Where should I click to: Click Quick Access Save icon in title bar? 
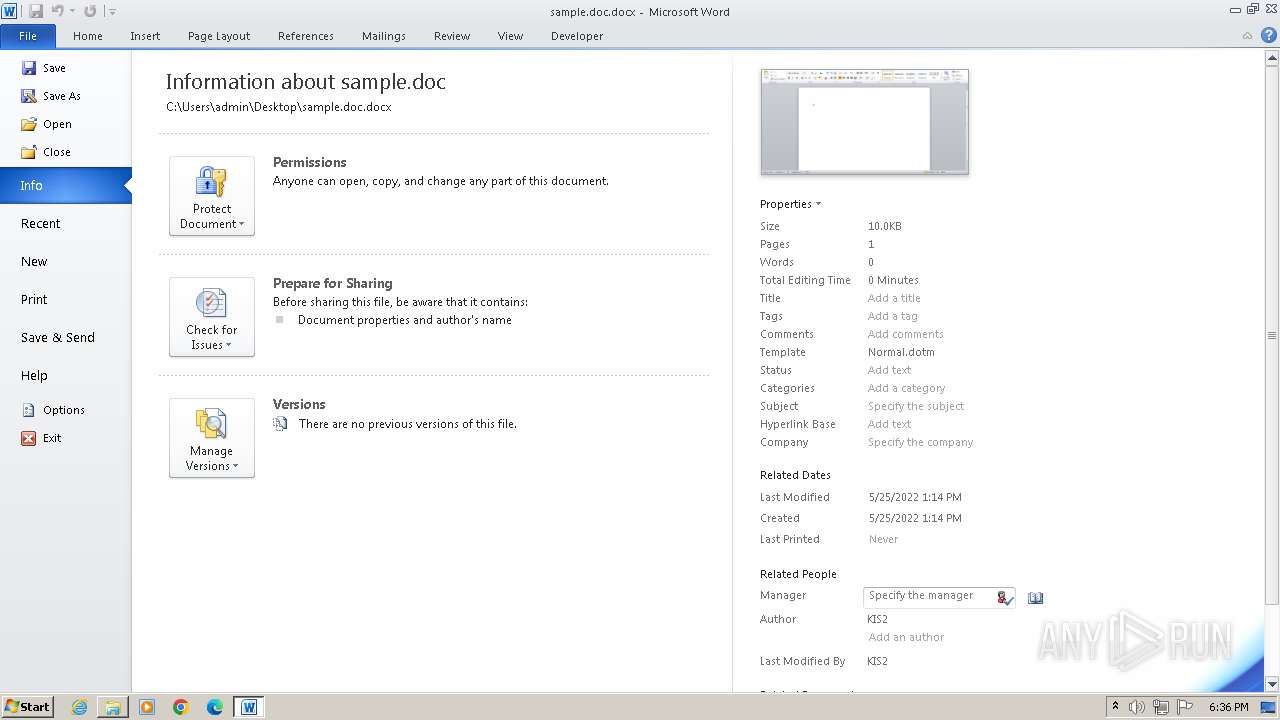(x=36, y=11)
